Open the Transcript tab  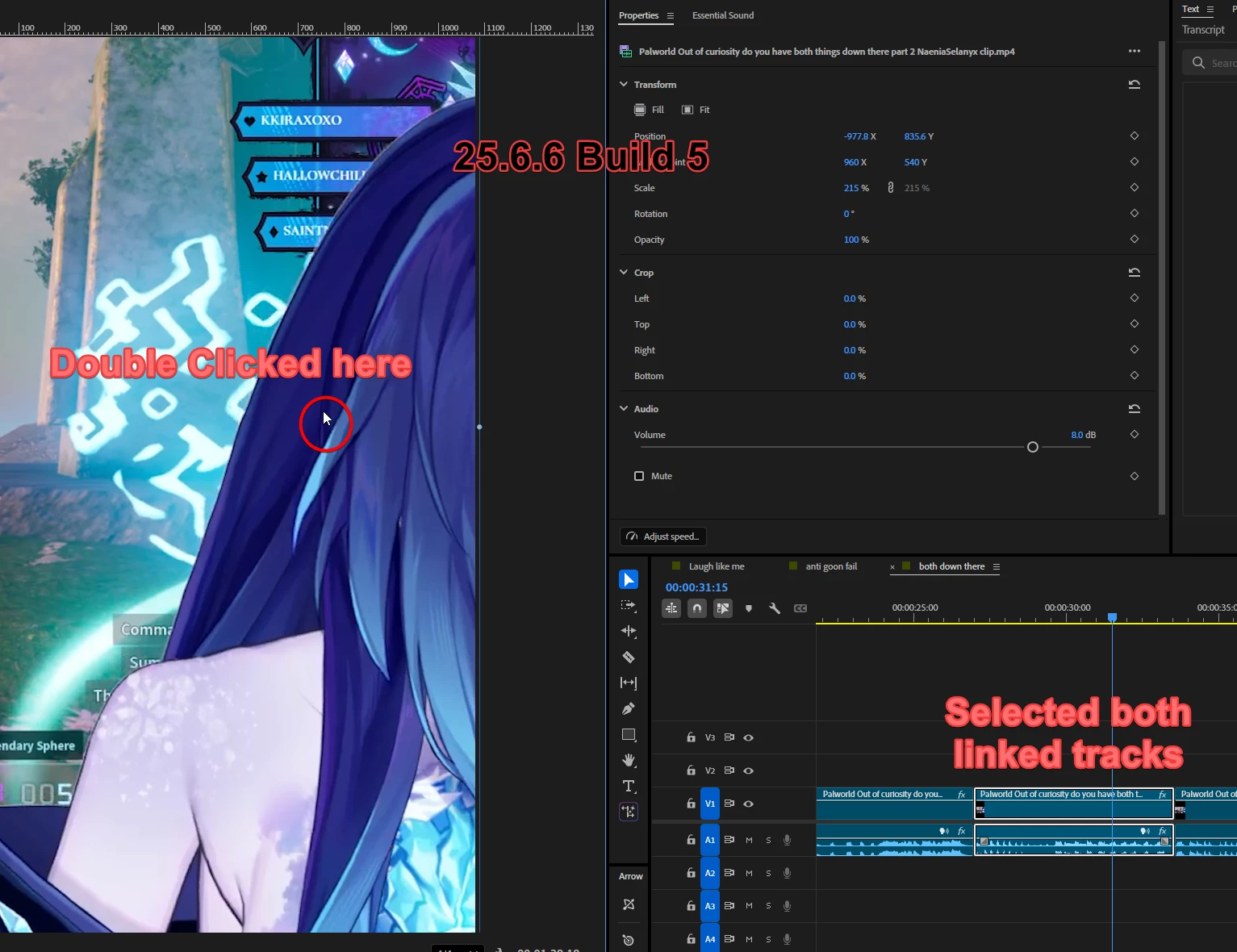tap(1203, 30)
